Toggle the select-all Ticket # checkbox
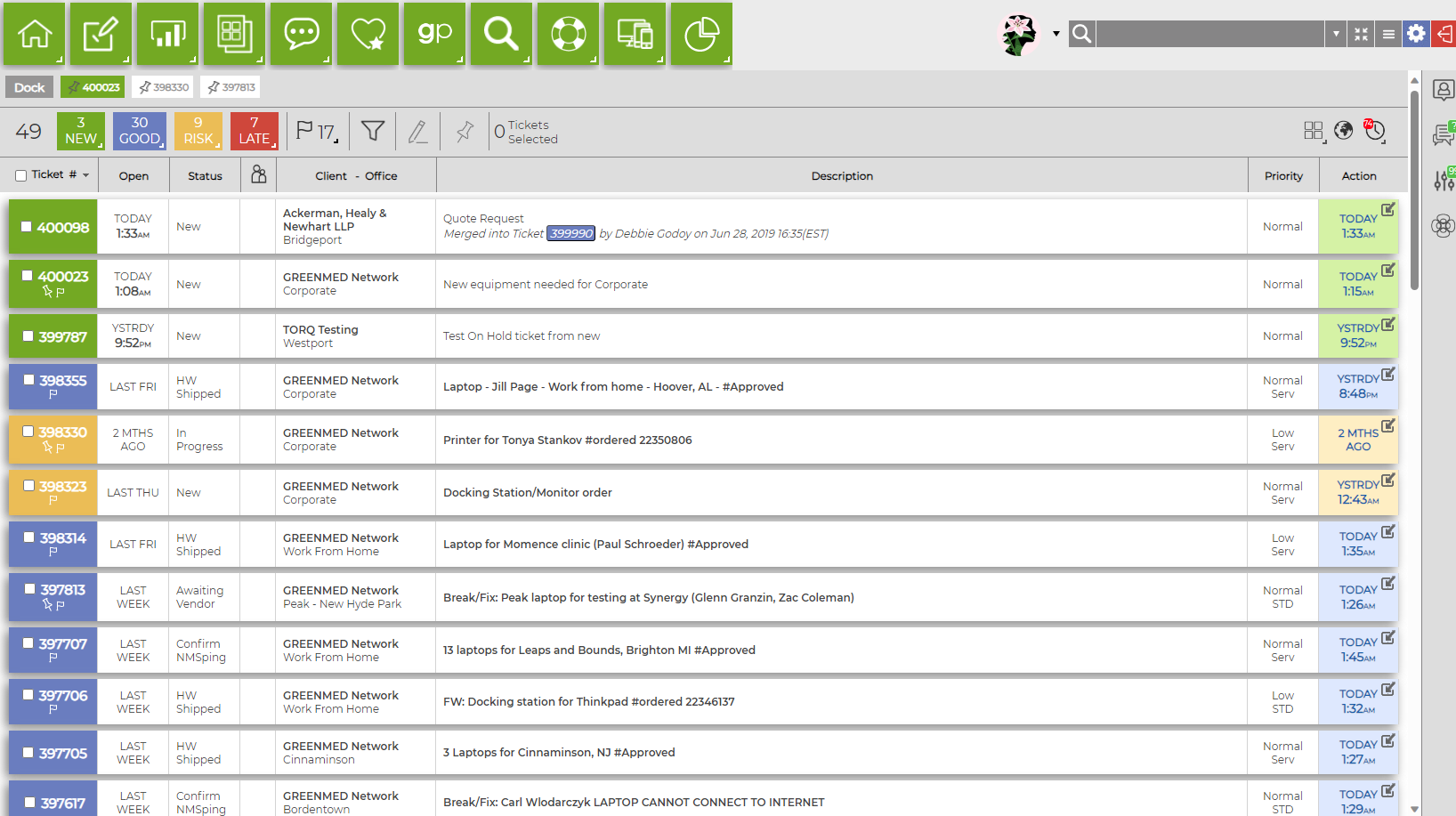Image resolution: width=1456 pixels, height=816 pixels. (x=20, y=175)
